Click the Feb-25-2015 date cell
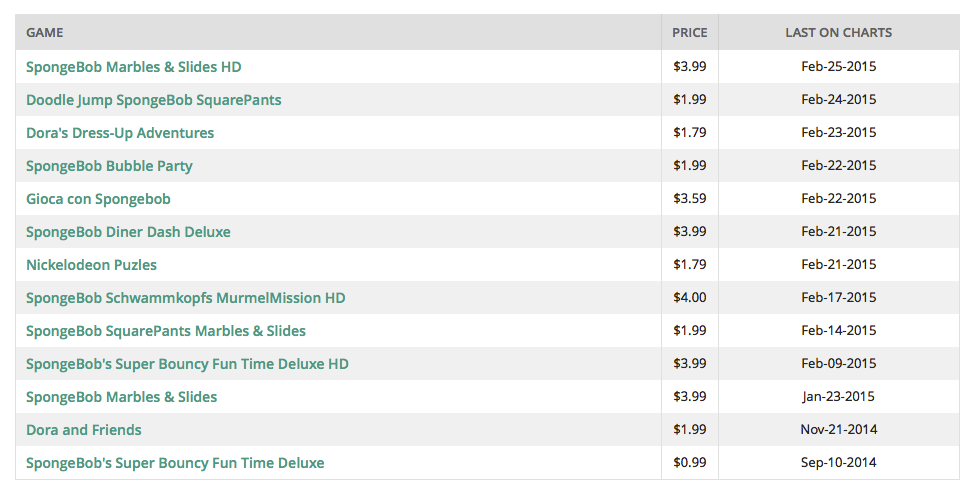 click(839, 66)
